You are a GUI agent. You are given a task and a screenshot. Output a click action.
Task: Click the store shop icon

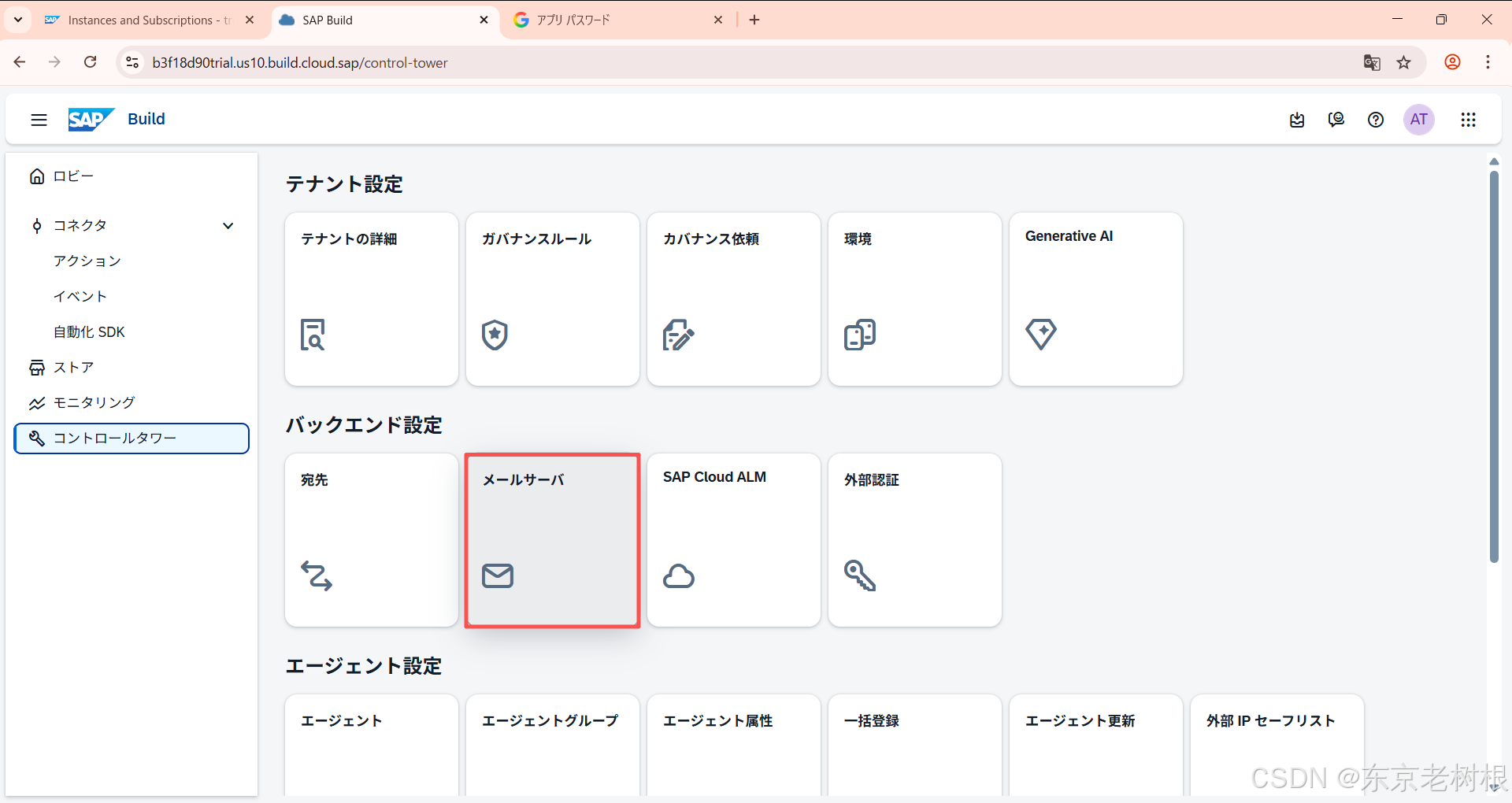click(x=36, y=368)
